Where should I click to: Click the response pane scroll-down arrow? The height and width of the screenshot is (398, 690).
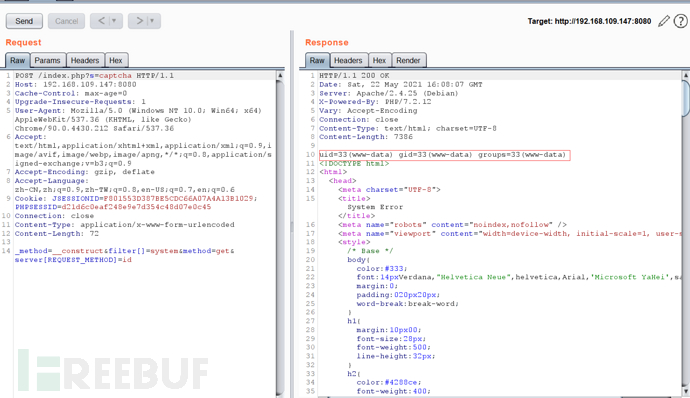tap(686, 391)
